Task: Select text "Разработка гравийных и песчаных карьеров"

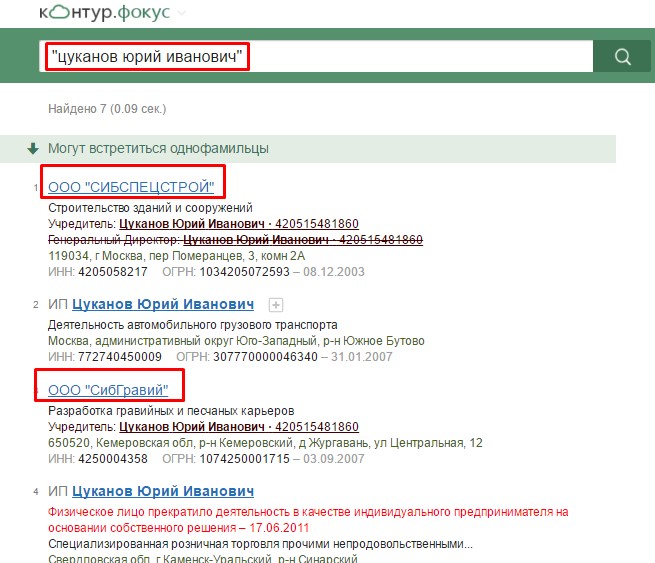Action: 171,411
